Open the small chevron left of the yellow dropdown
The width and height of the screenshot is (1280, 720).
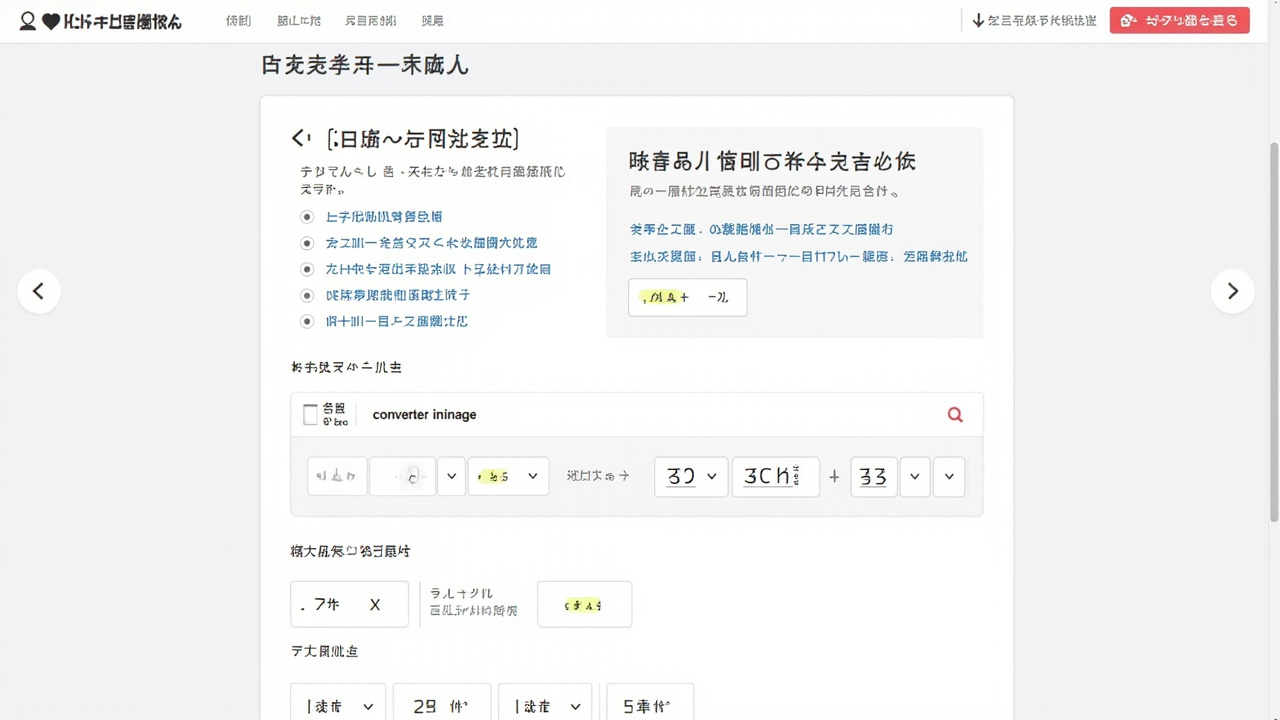tap(451, 477)
